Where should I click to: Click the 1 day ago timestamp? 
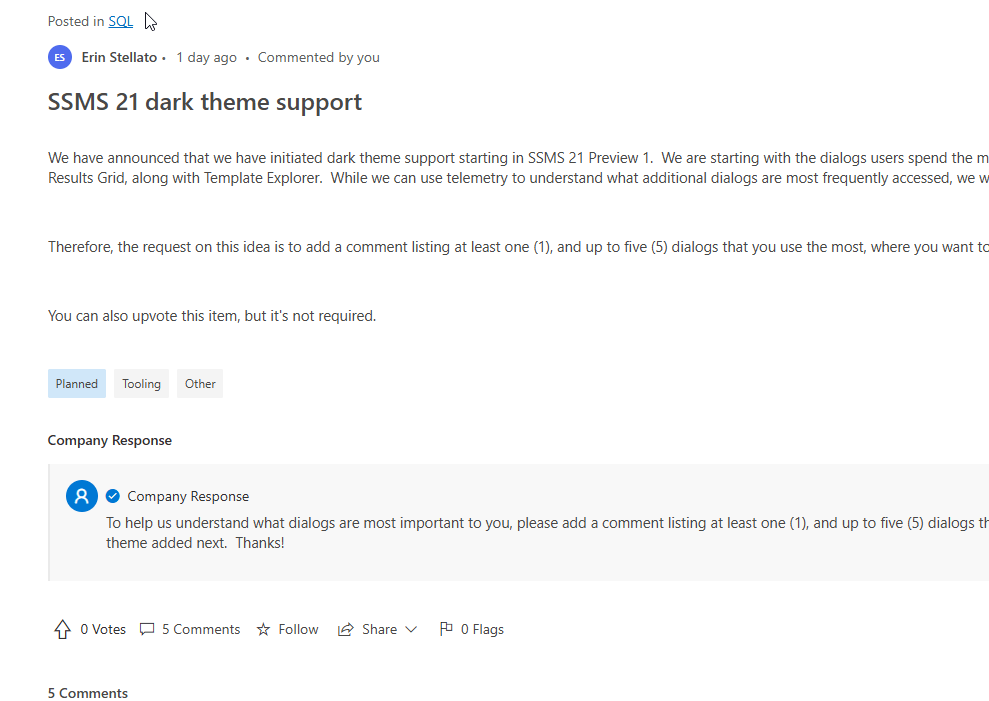(x=206, y=57)
